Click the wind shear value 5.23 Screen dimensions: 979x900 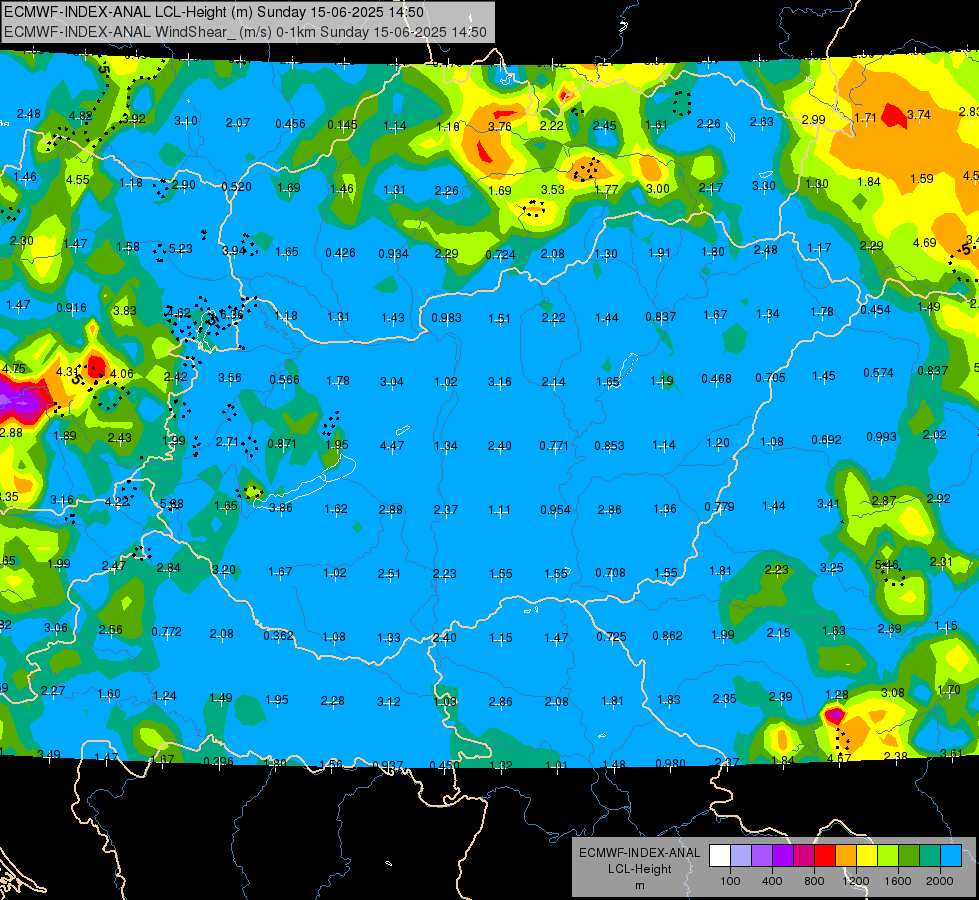tap(180, 249)
